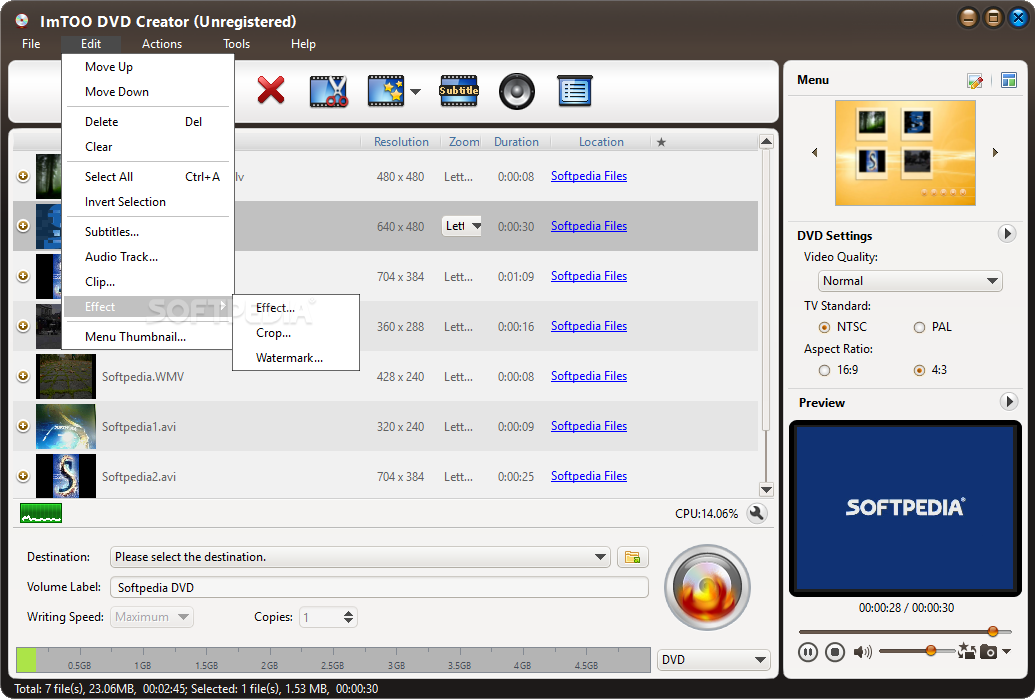Edit the menu with pencil icon
This screenshot has width=1035, height=699.
[x=975, y=81]
